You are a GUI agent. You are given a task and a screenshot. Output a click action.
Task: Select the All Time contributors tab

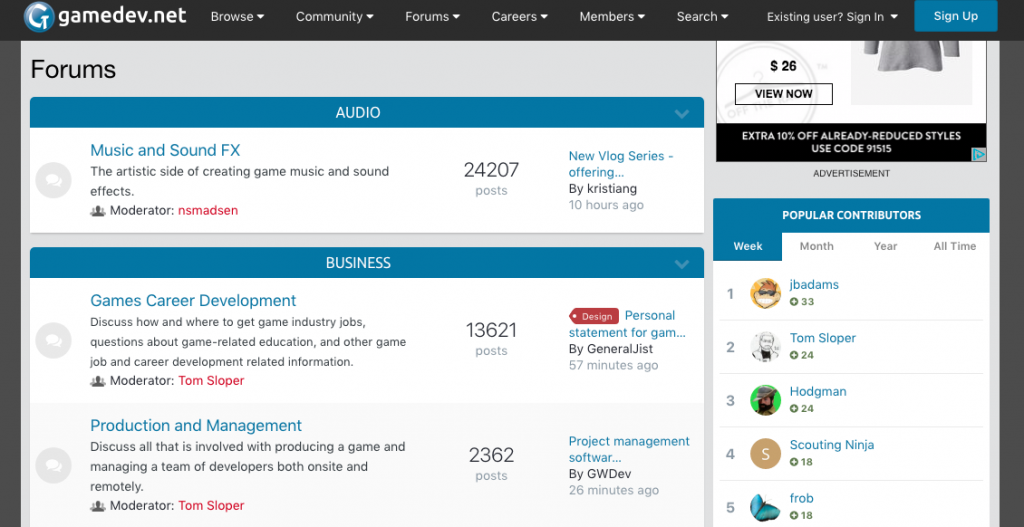pyautogui.click(x=954, y=246)
